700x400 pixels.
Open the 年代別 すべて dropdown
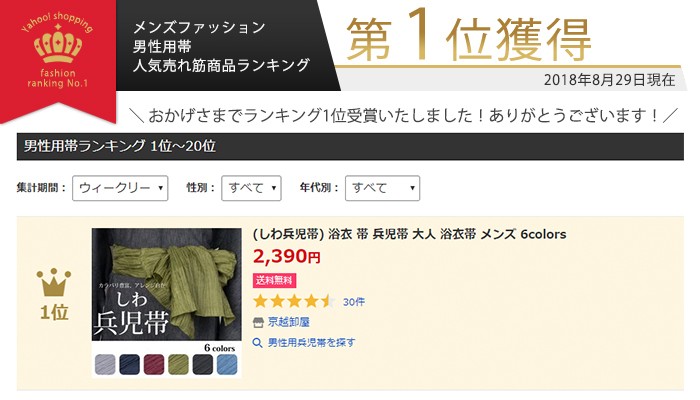382,188
